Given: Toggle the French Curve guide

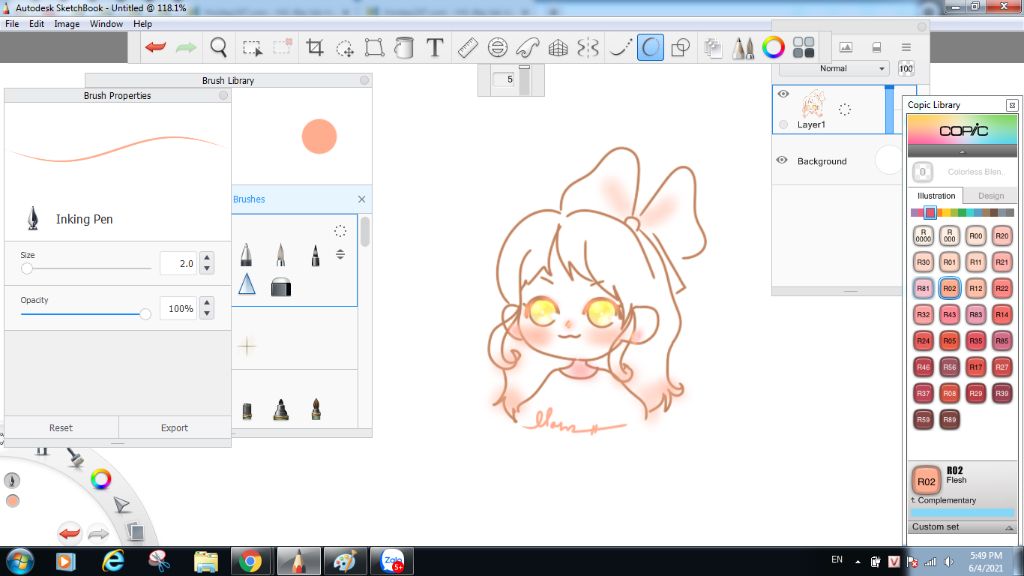Looking at the screenshot, I should coord(528,47).
